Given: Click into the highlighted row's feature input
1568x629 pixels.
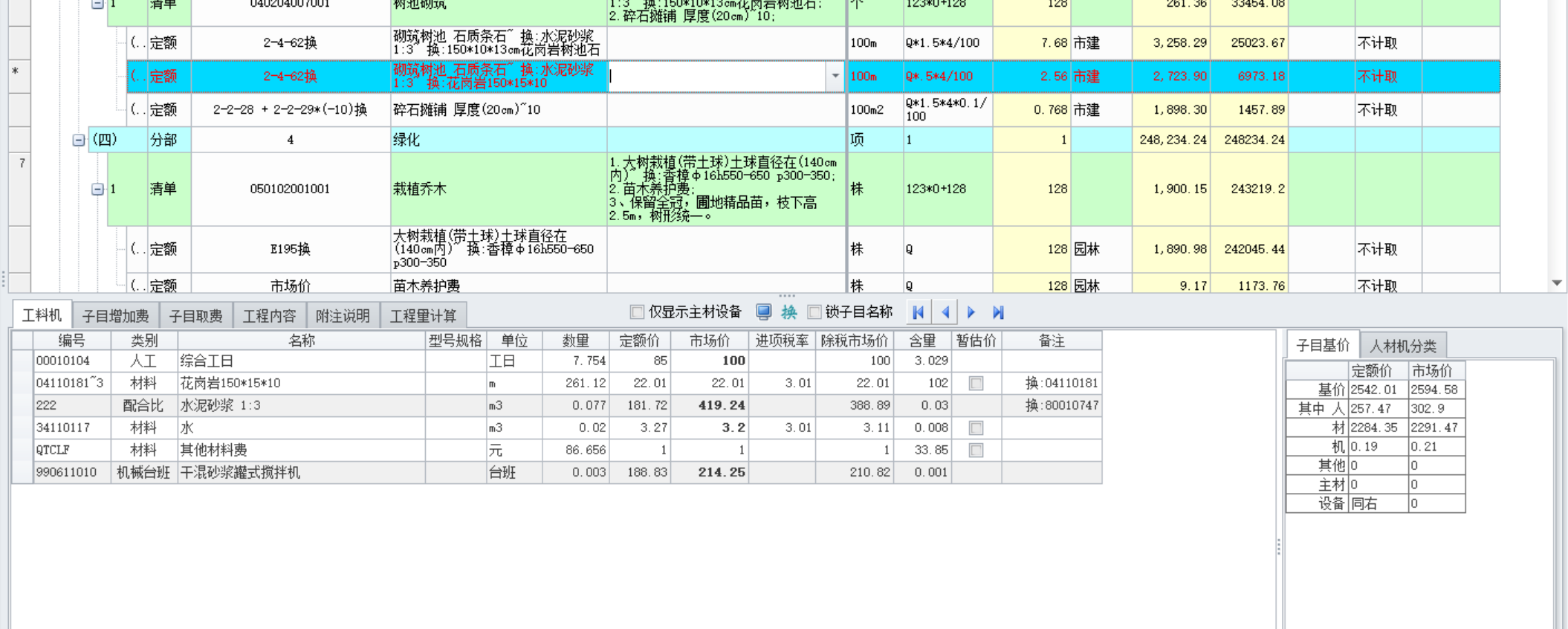Looking at the screenshot, I should coord(717,76).
